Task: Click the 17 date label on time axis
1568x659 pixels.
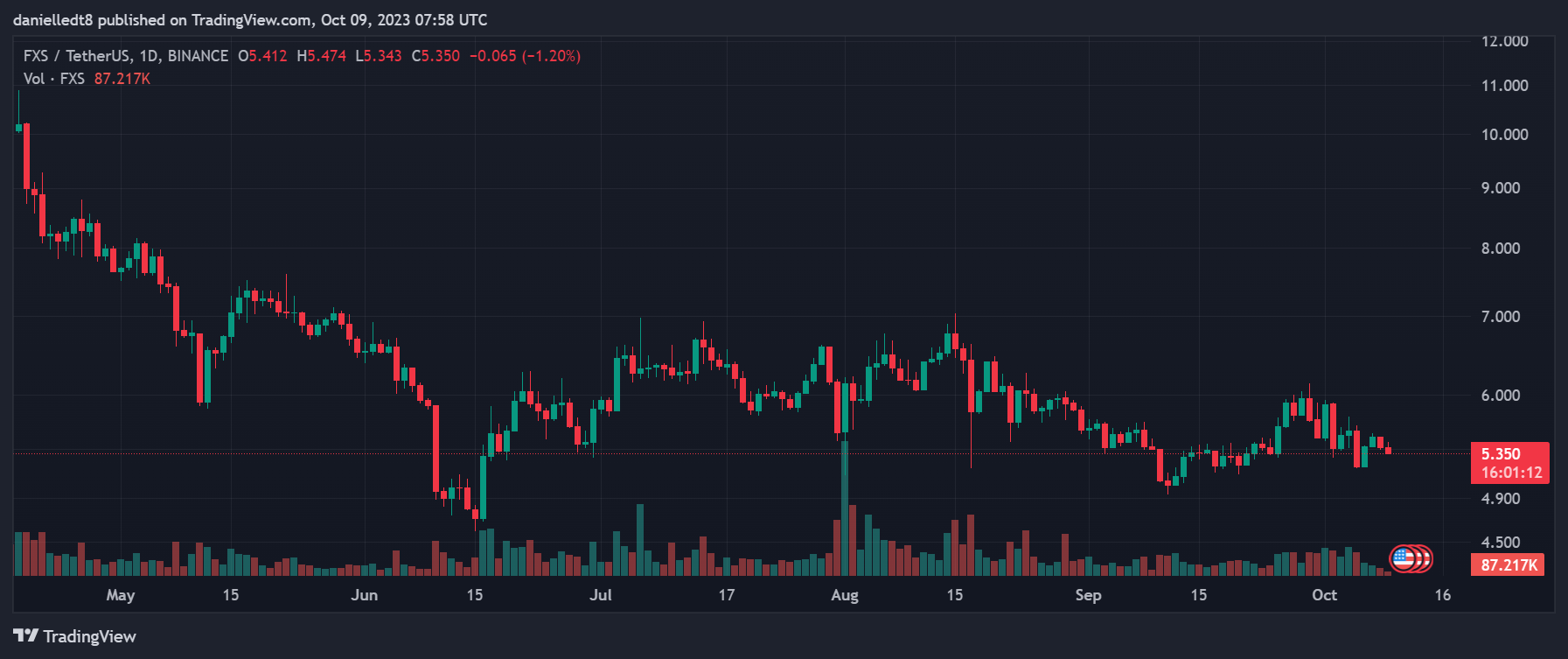Action: tap(727, 595)
